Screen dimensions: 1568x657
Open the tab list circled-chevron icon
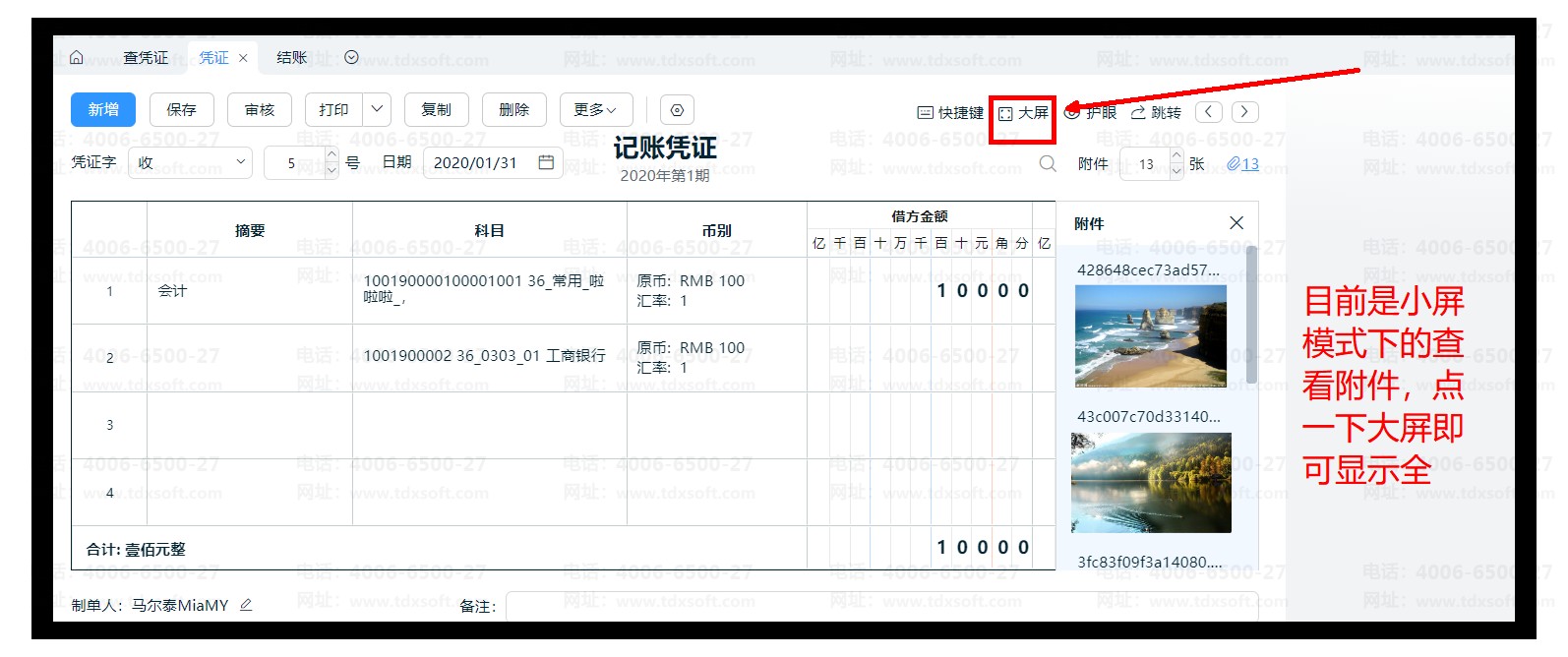[x=351, y=58]
